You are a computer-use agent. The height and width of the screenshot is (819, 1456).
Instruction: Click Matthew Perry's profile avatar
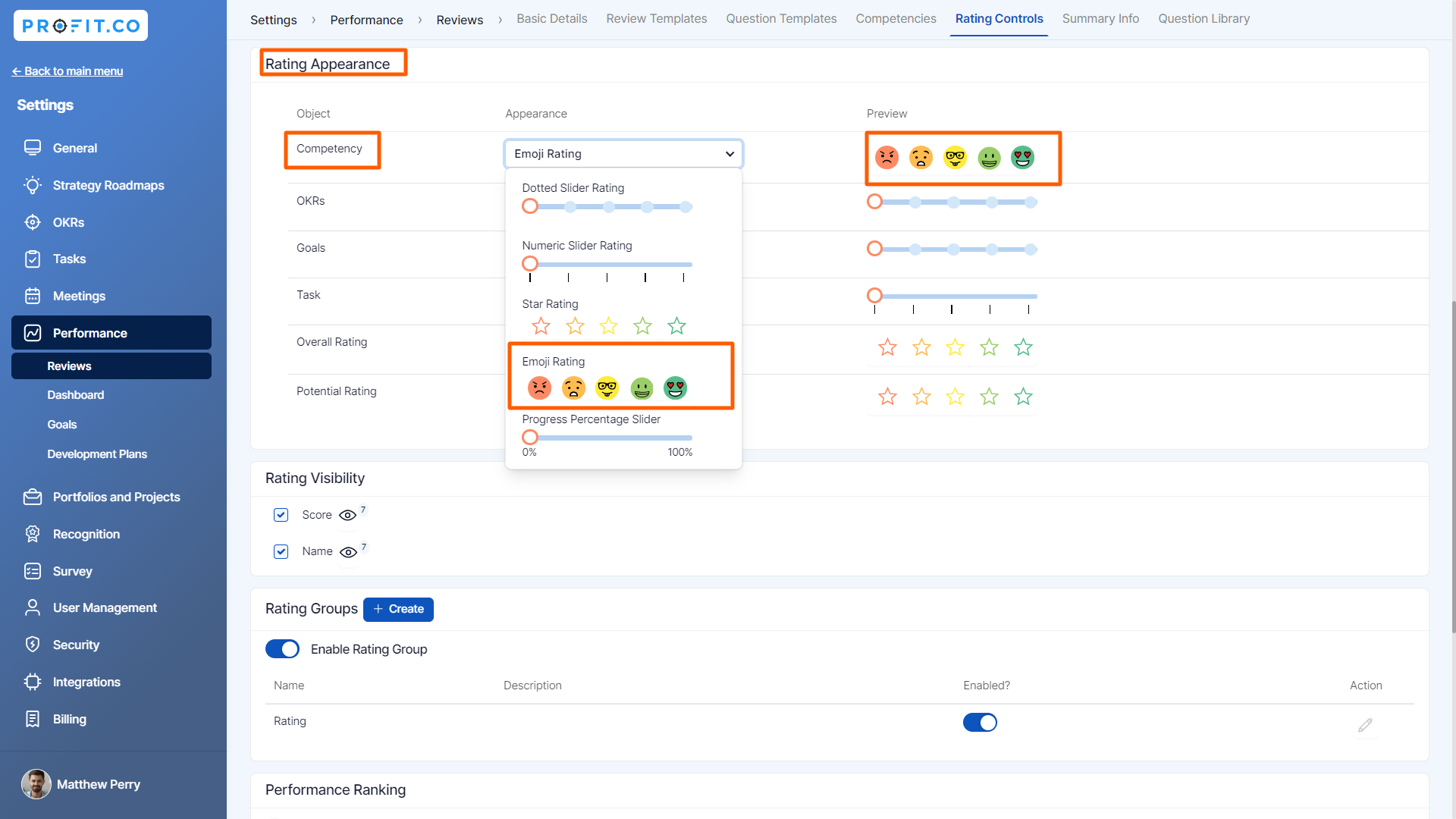(x=36, y=784)
